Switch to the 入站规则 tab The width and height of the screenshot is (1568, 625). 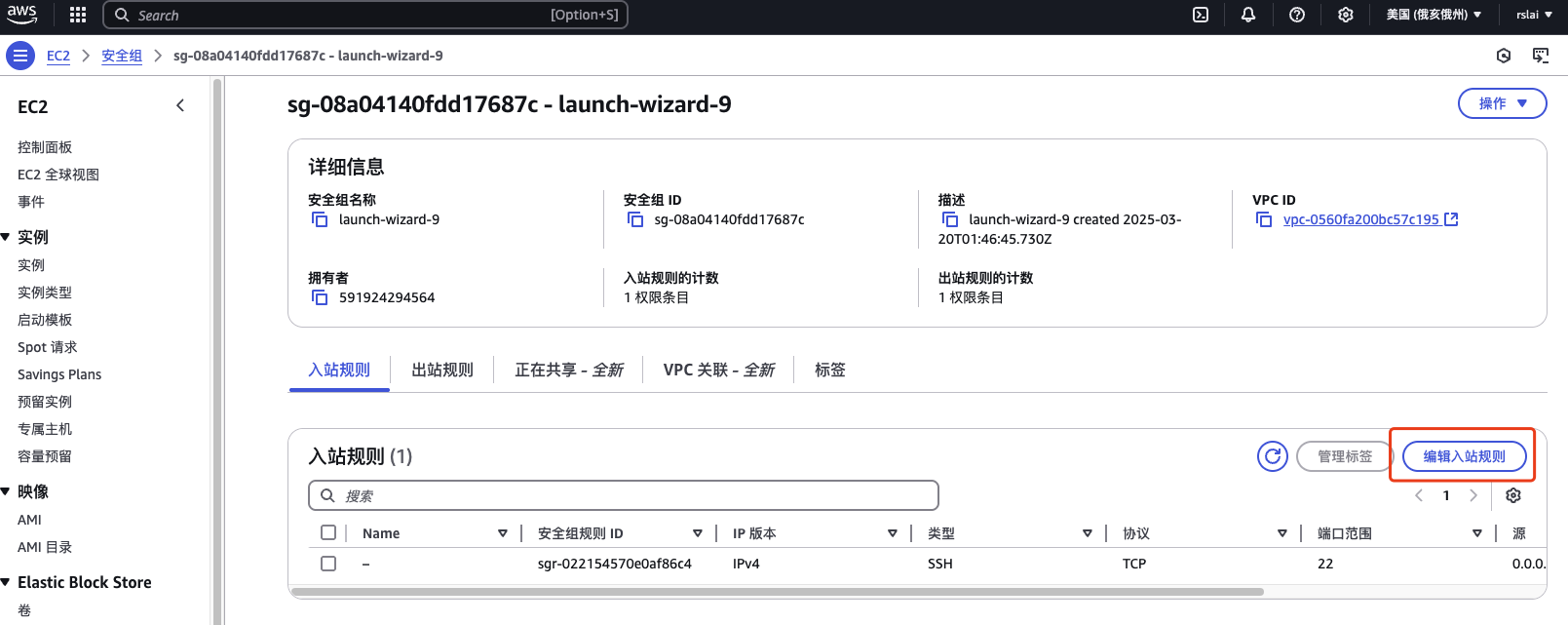pyautogui.click(x=339, y=370)
